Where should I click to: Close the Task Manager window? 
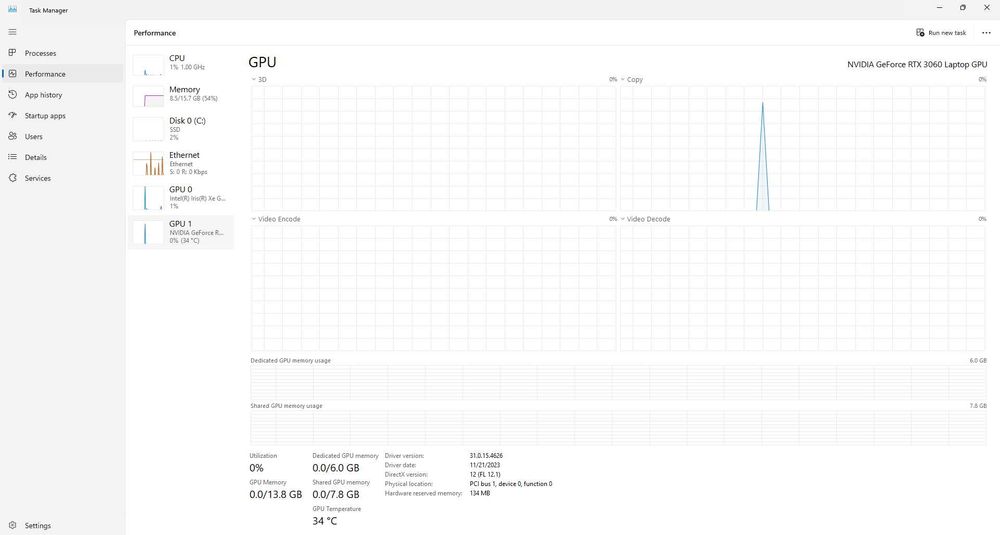coord(987,8)
